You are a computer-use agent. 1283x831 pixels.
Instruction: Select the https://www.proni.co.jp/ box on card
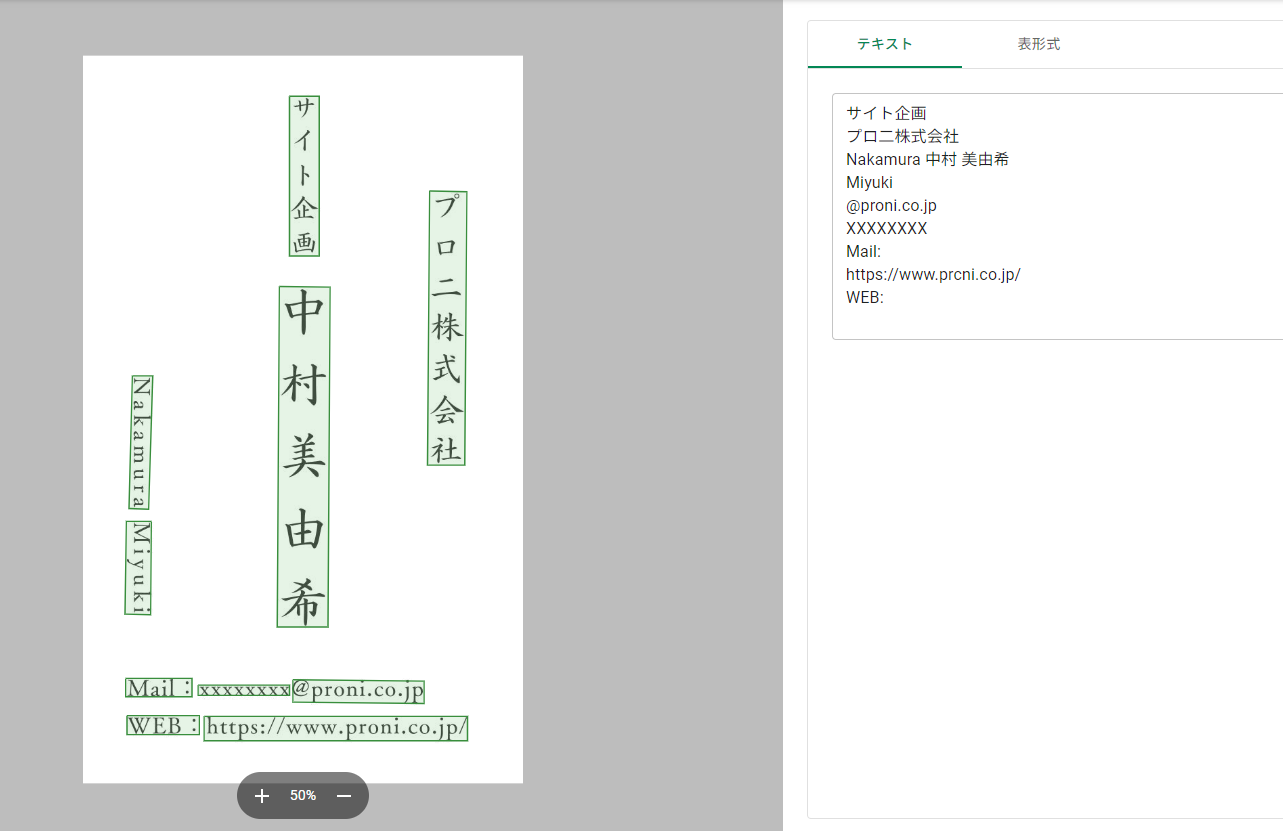336,728
